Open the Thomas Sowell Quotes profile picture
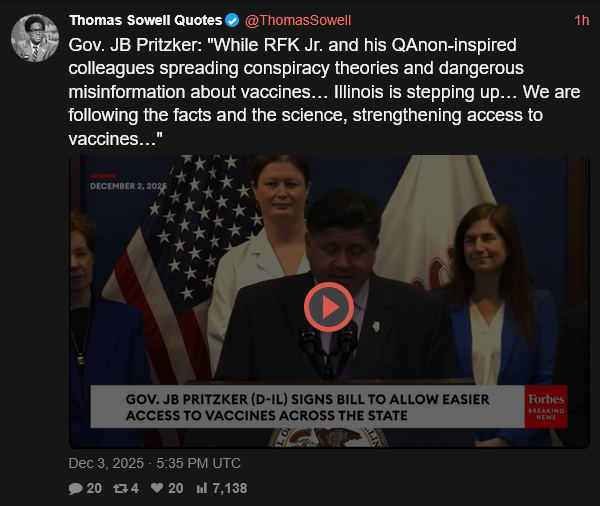 (35, 38)
